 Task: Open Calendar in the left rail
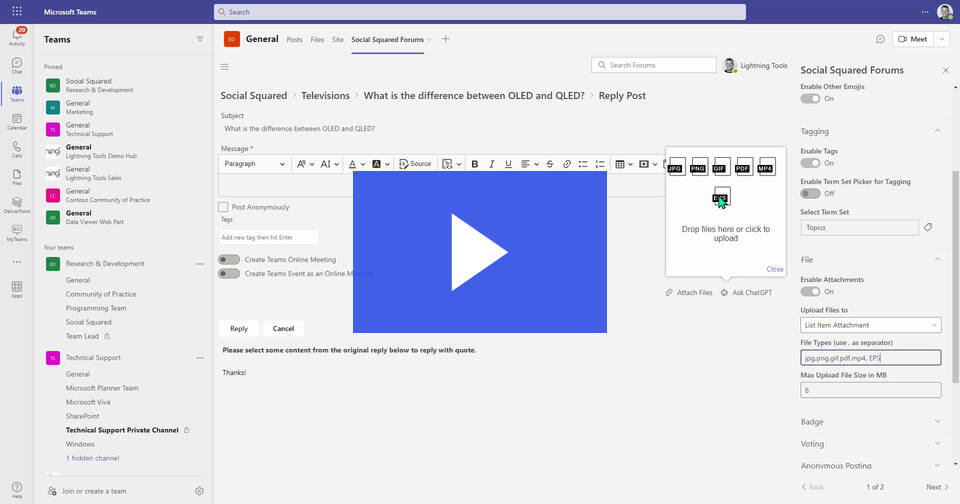point(17,121)
